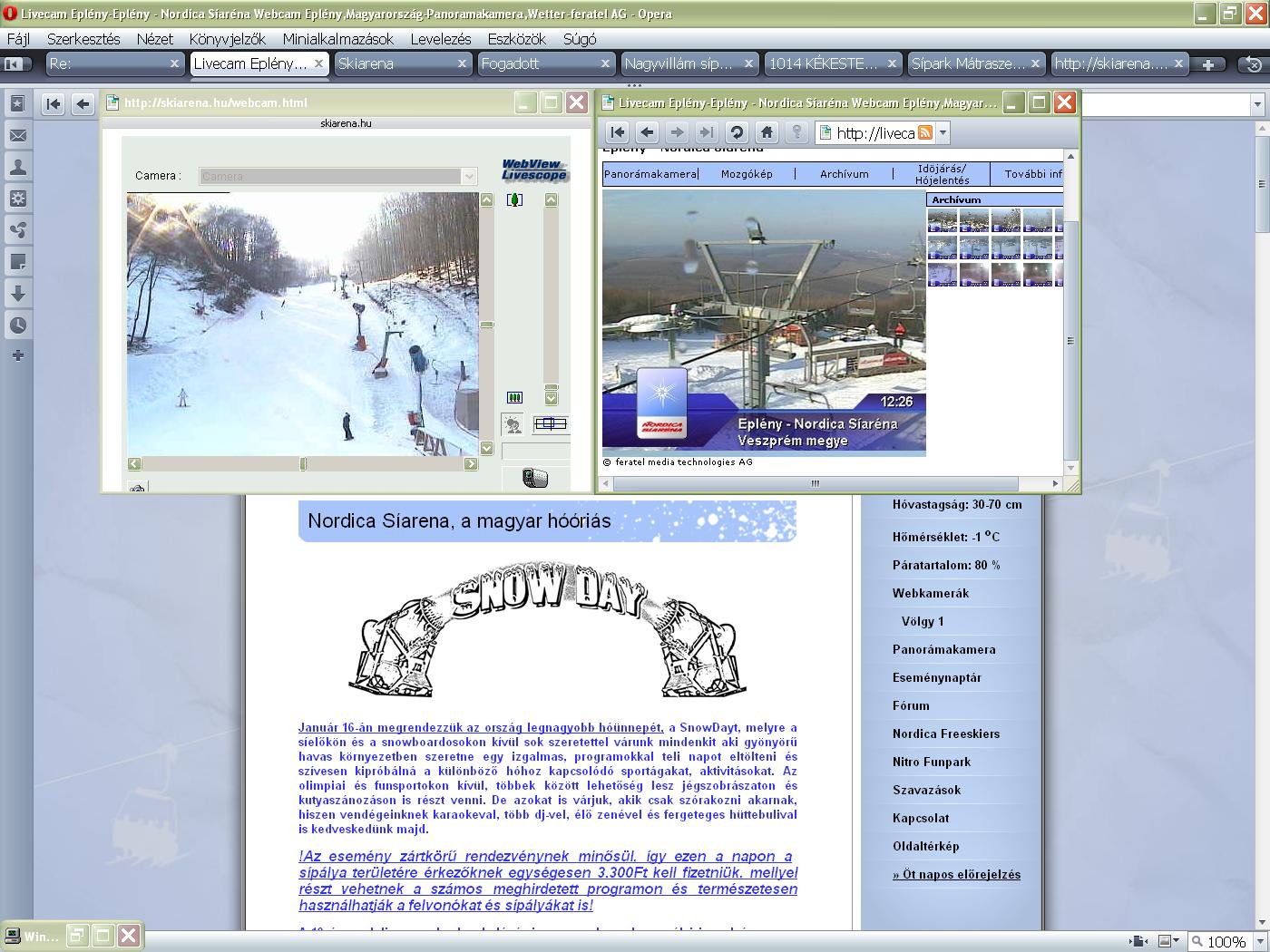The height and width of the screenshot is (952, 1270).
Task: Open the Downloads panel arrow icon
Action: click(17, 294)
